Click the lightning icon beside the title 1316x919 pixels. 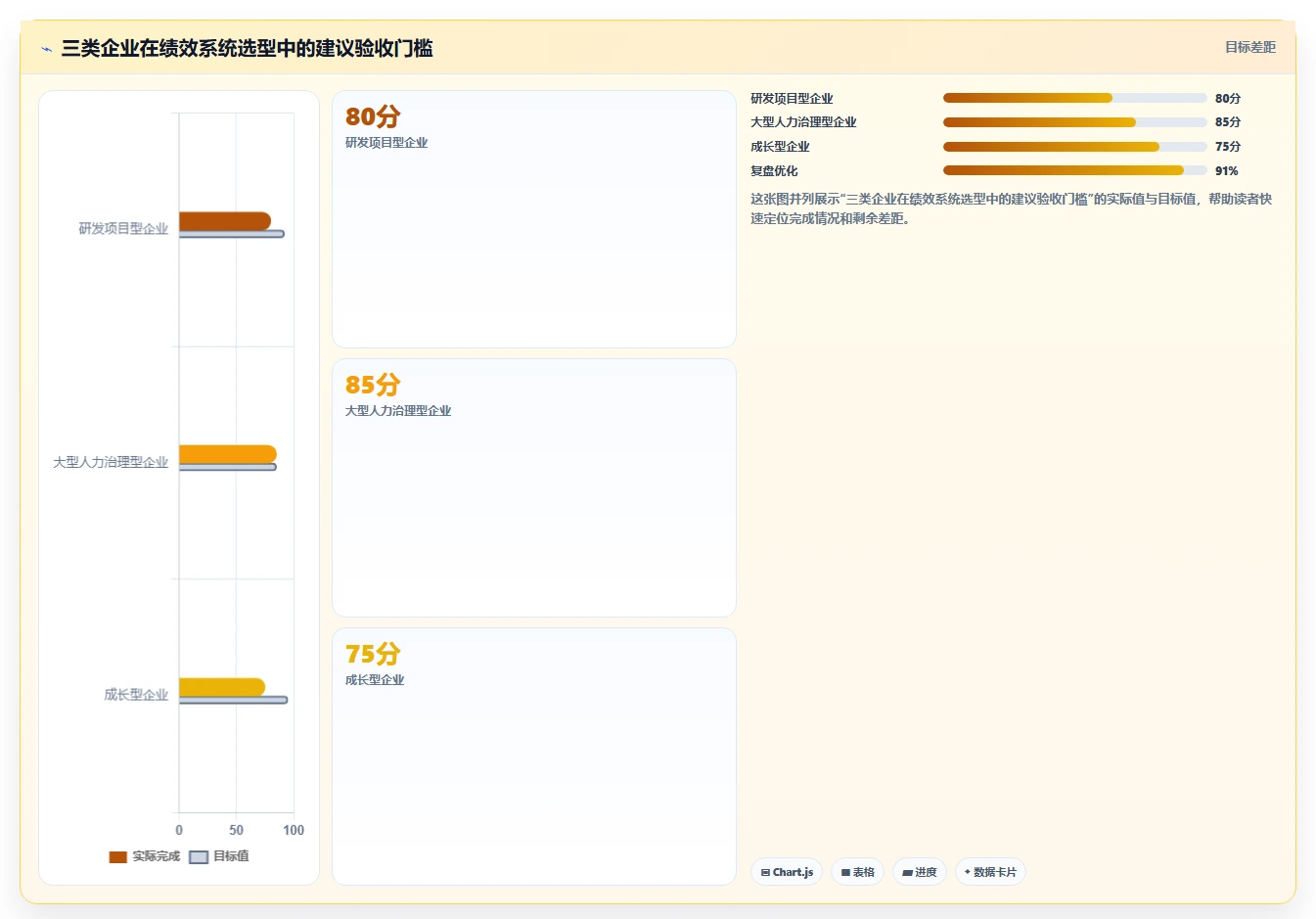(x=46, y=49)
